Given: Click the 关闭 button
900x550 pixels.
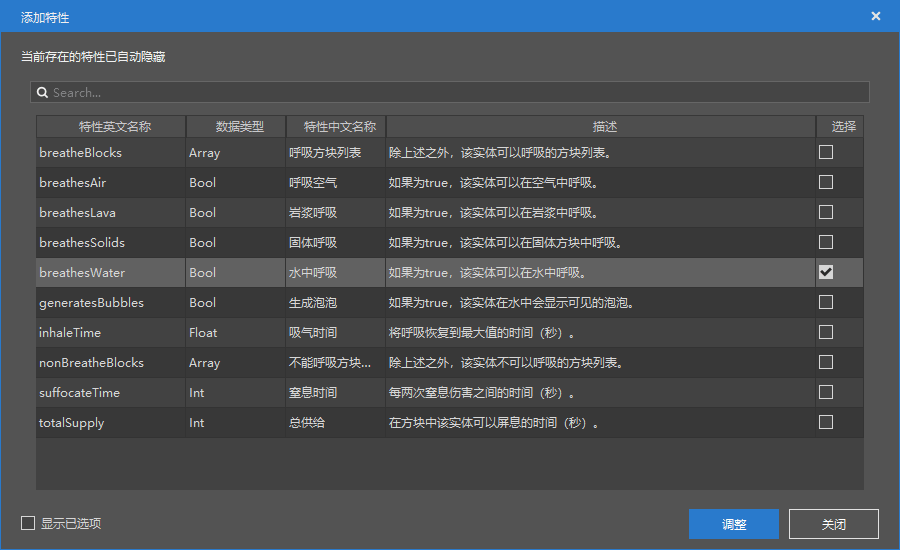Looking at the screenshot, I should coord(833,524).
